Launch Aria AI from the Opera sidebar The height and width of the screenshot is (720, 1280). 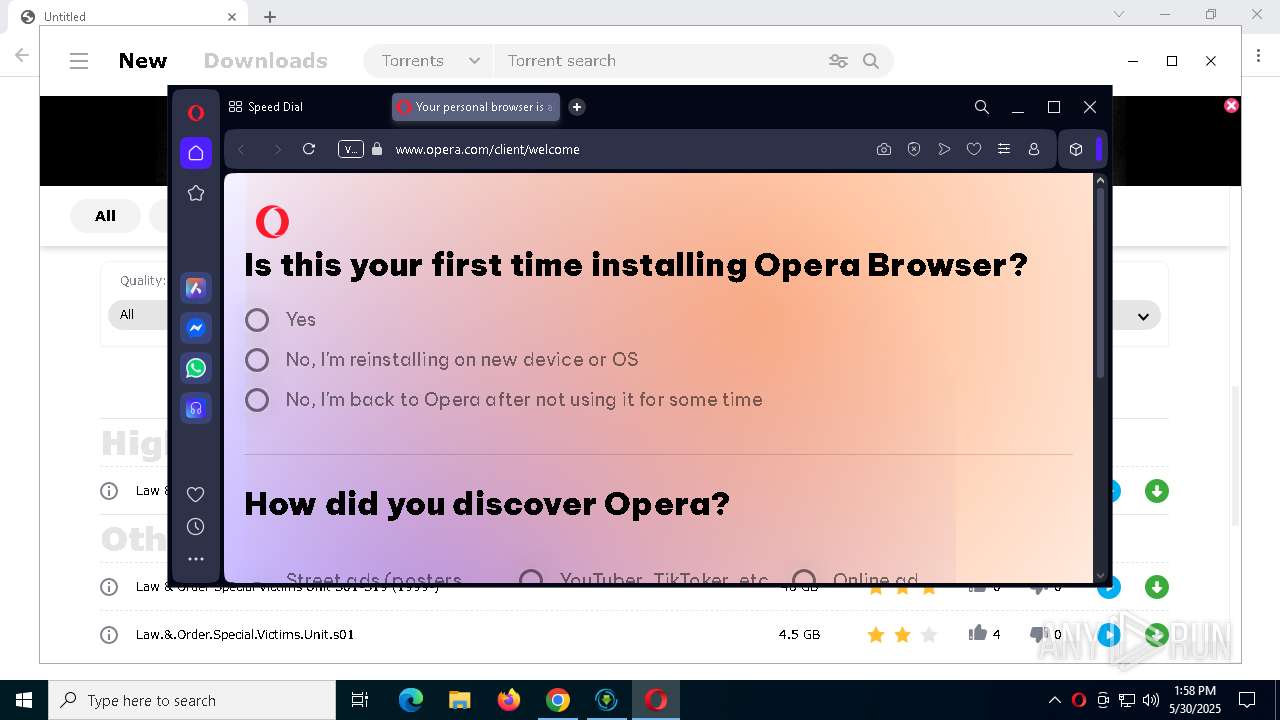[x=196, y=288]
